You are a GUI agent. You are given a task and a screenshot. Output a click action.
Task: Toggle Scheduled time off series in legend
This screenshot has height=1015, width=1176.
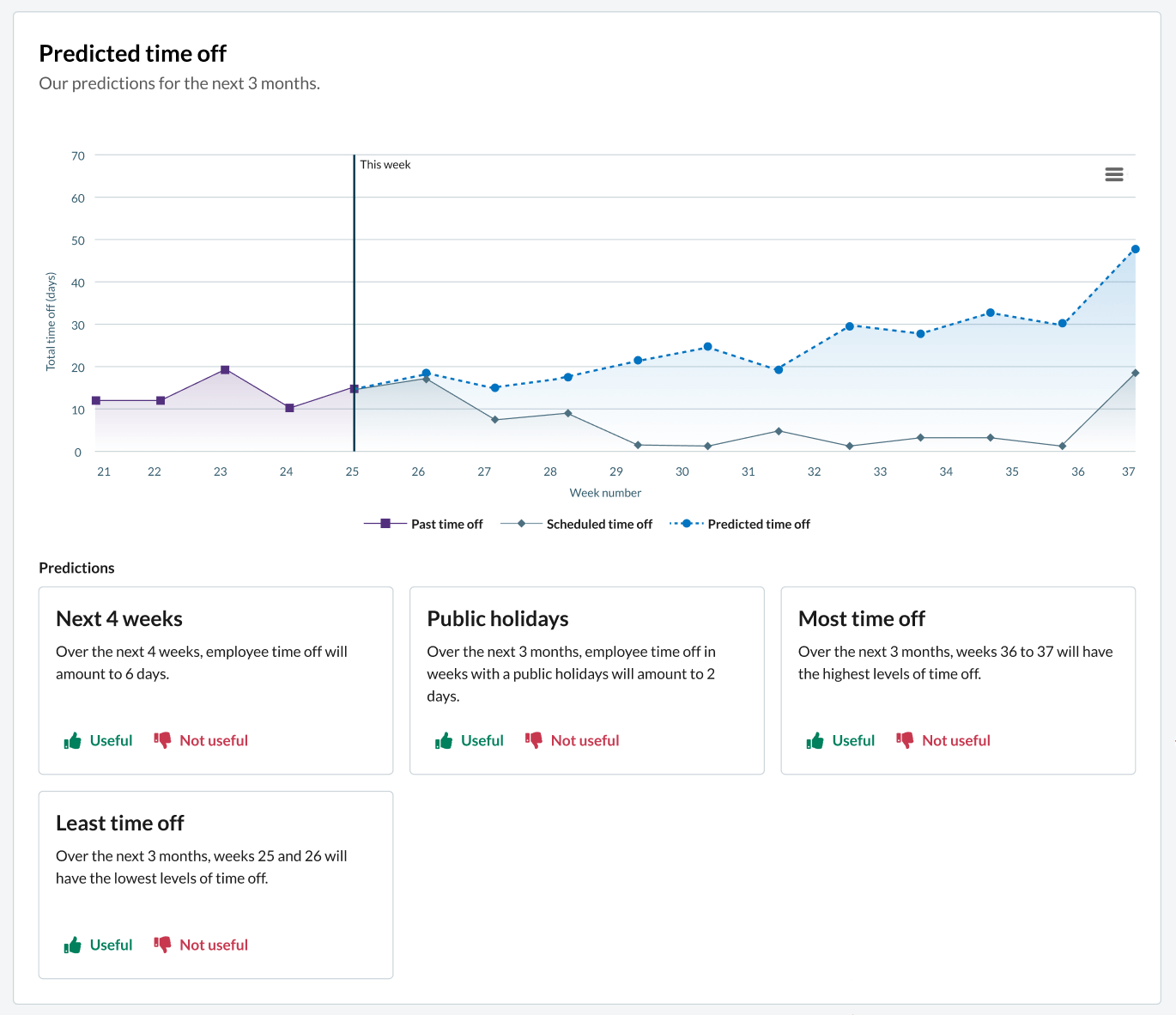coord(598,524)
